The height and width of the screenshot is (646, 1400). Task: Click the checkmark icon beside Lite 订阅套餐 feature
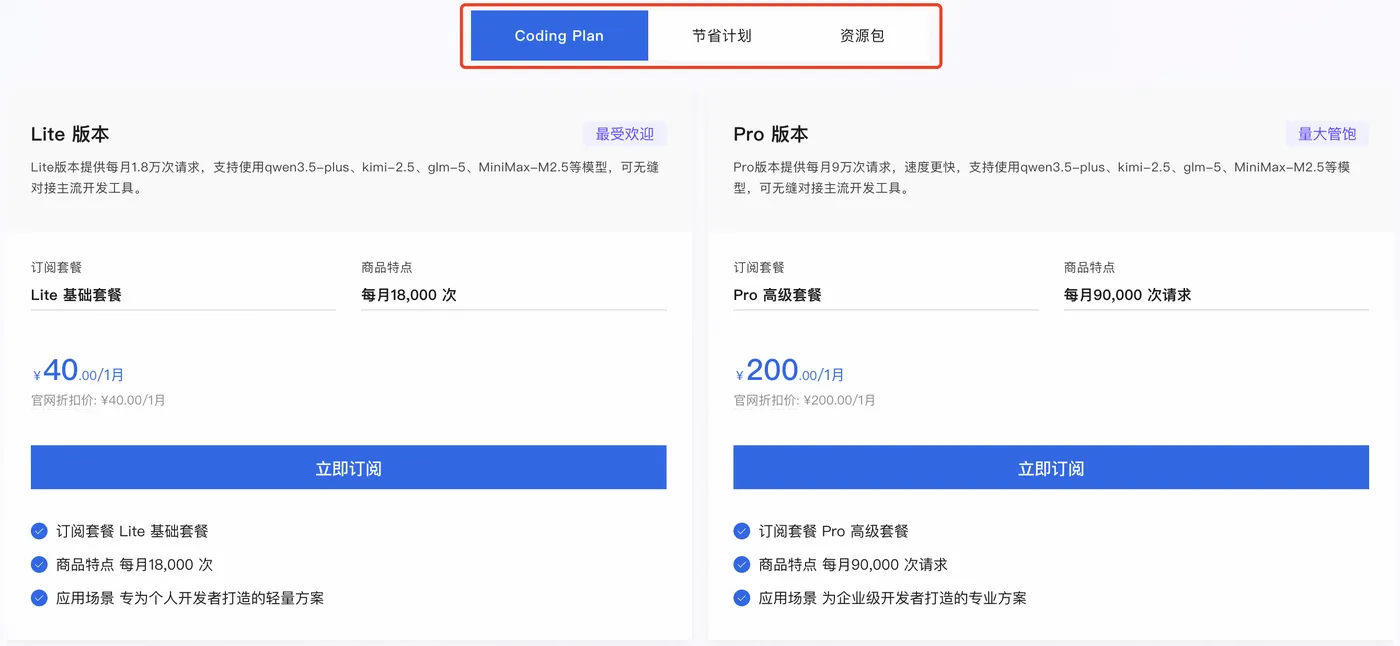point(38,531)
